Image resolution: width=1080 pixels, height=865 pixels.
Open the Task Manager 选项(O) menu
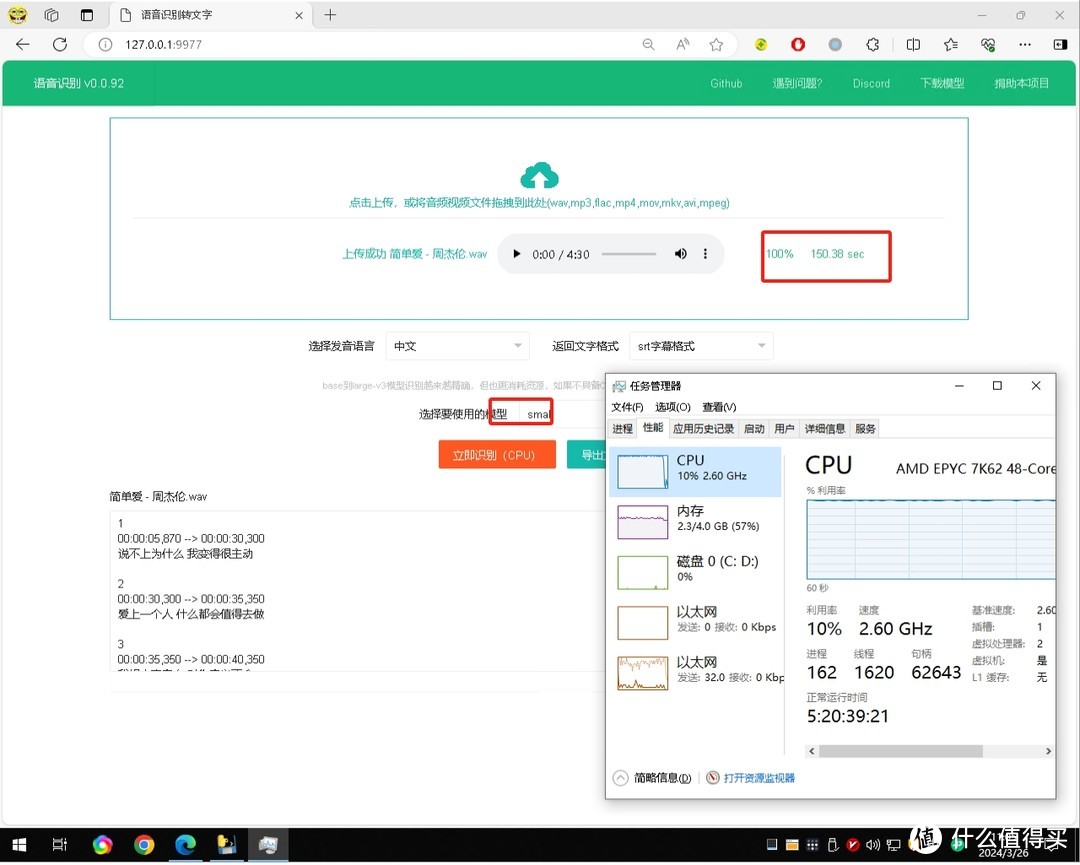click(672, 407)
